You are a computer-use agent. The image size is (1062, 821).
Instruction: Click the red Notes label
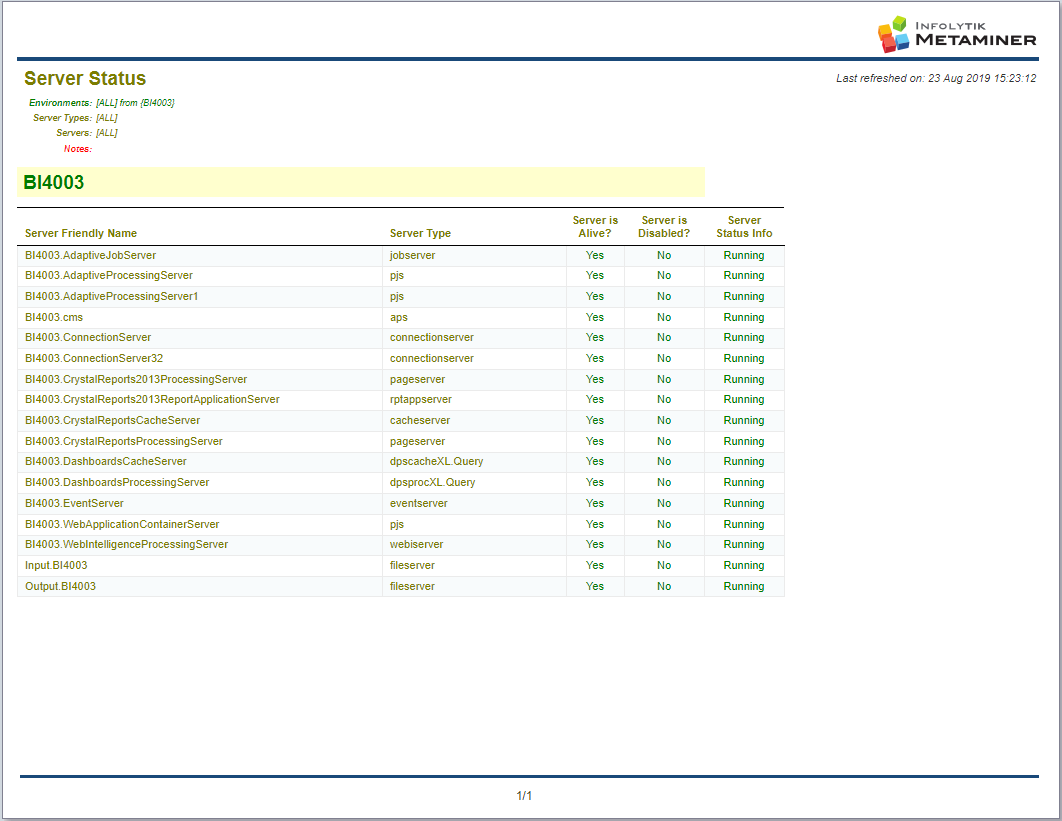(x=78, y=149)
